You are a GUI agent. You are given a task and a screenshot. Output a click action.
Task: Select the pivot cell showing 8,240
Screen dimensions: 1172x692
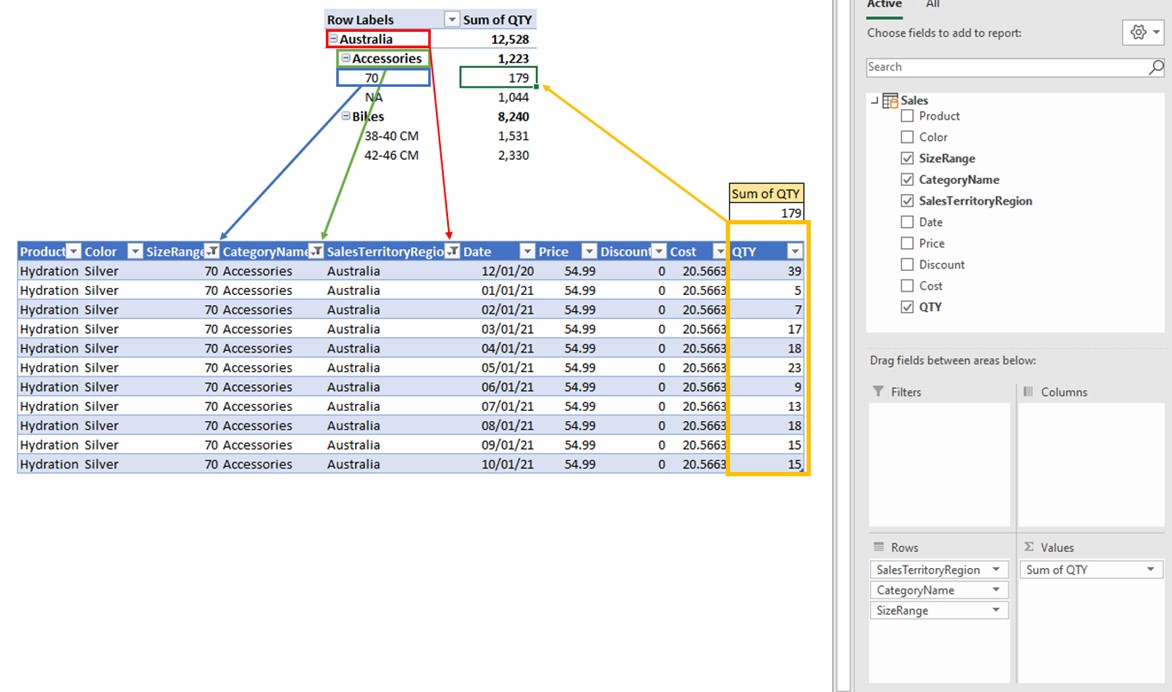pyautogui.click(x=513, y=117)
